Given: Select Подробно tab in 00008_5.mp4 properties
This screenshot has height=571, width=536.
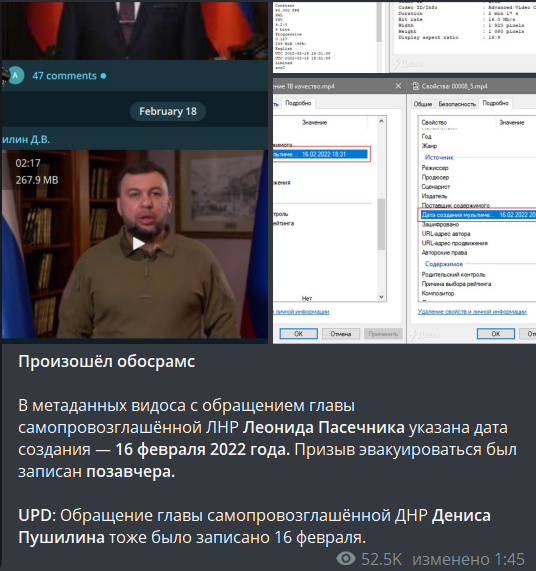Looking at the screenshot, I should (495, 103).
